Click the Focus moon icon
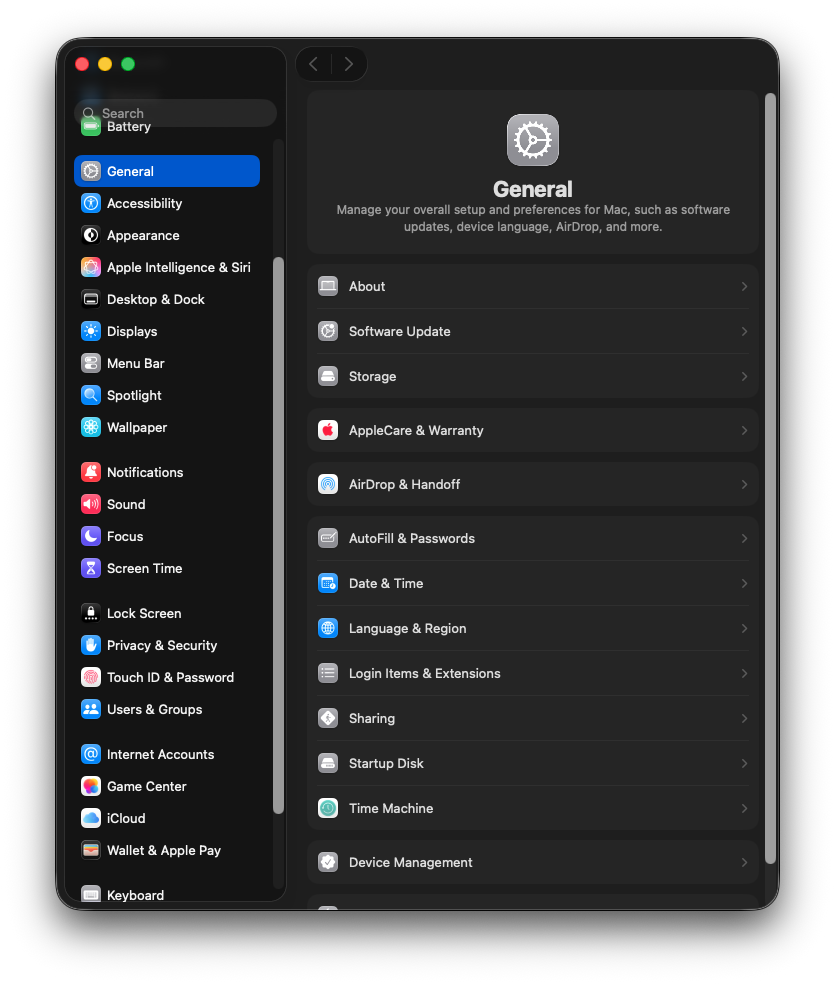 [x=91, y=537]
